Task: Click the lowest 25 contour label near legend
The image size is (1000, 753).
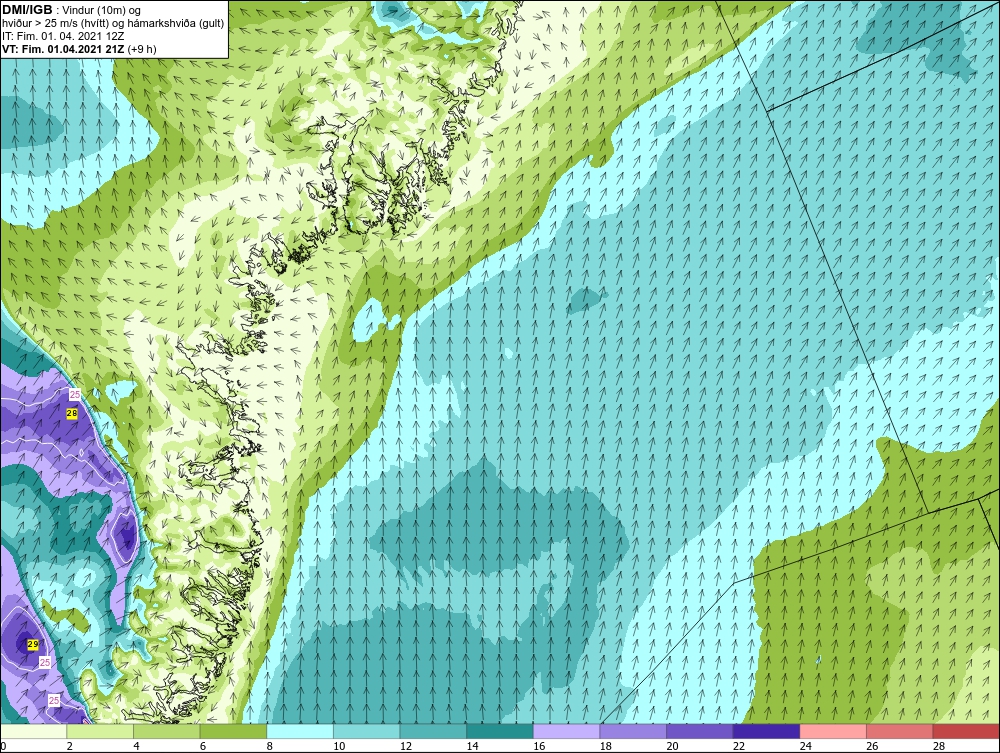Action: coord(54,700)
